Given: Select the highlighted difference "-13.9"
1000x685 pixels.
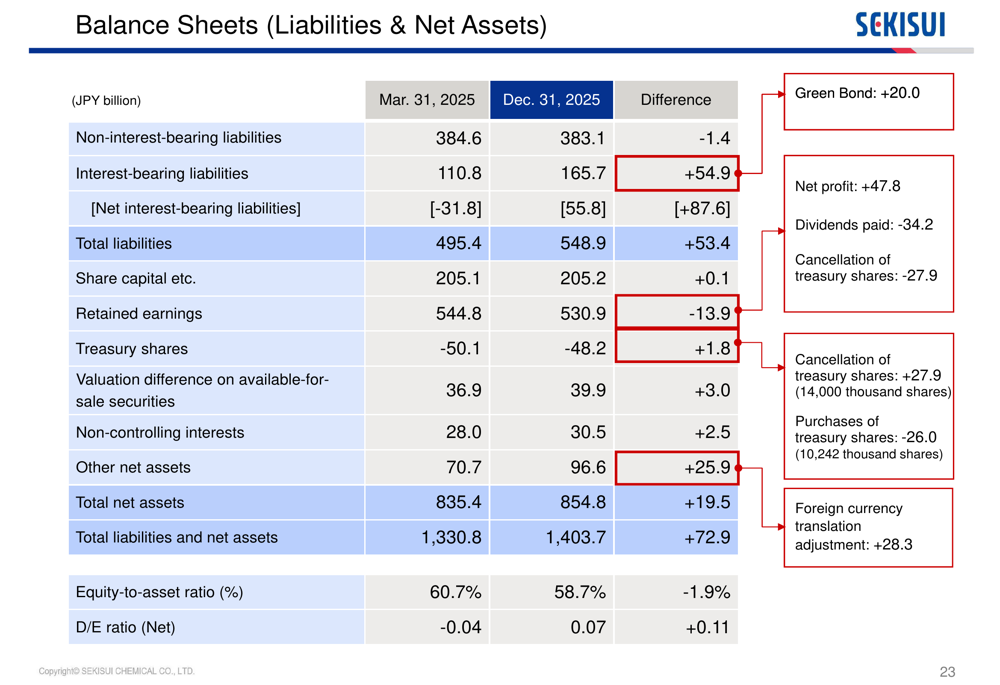Looking at the screenshot, I should [x=677, y=313].
